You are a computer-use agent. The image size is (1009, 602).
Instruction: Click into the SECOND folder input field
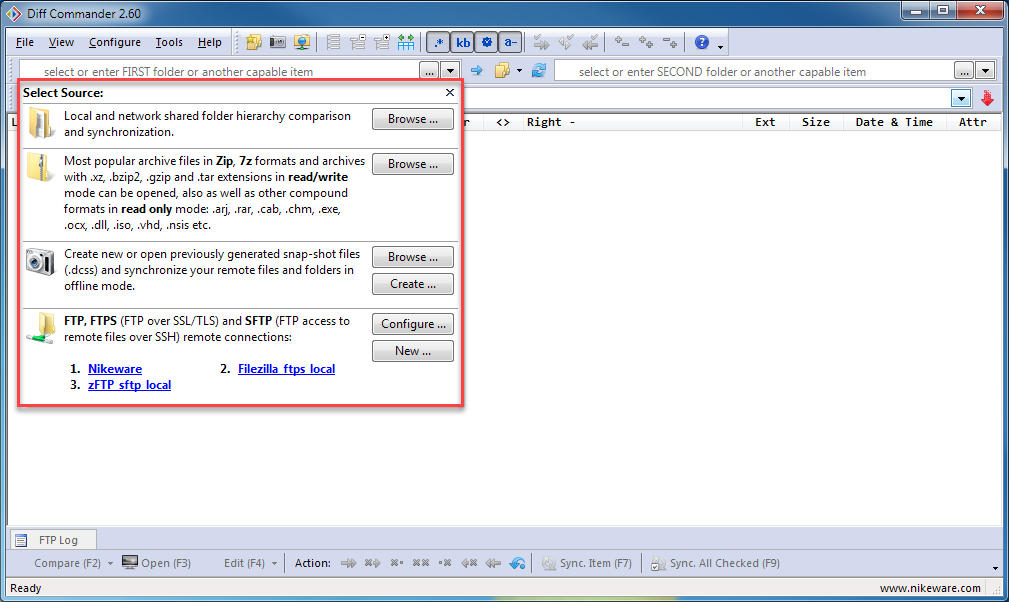coord(750,71)
